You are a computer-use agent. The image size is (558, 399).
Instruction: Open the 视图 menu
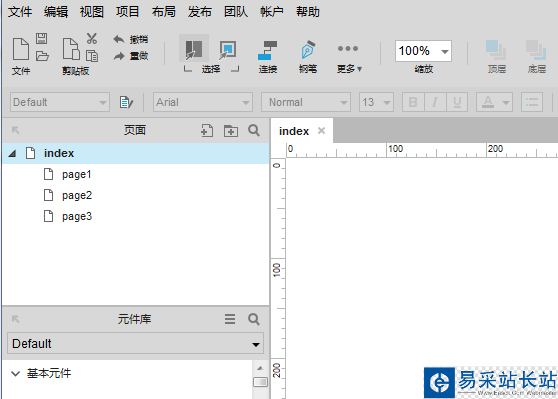92,12
